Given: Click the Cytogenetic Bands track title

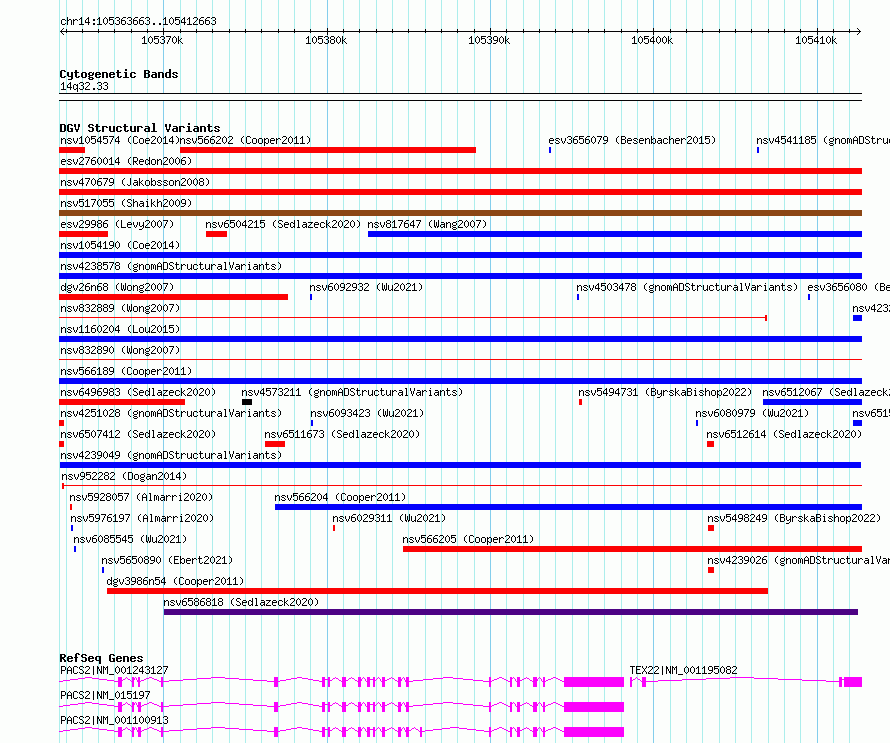Looking at the screenshot, I should pos(119,74).
